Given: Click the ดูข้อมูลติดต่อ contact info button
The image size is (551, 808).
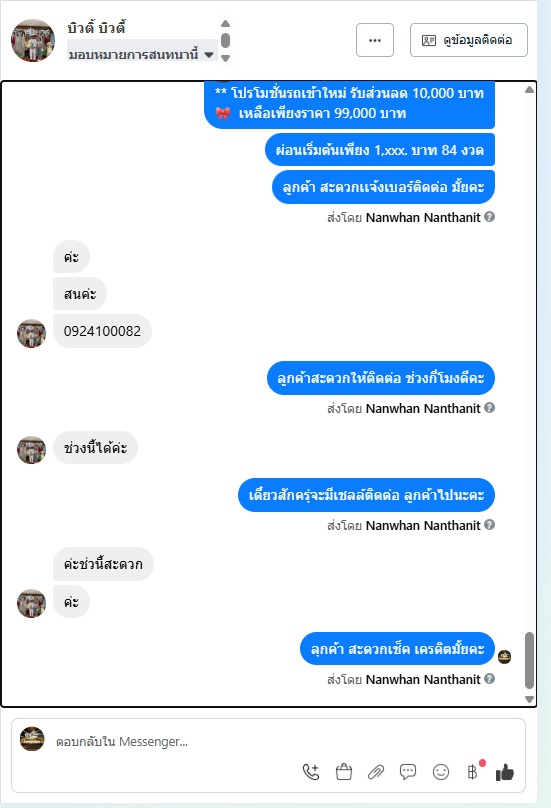Looking at the screenshot, I should (x=469, y=40).
